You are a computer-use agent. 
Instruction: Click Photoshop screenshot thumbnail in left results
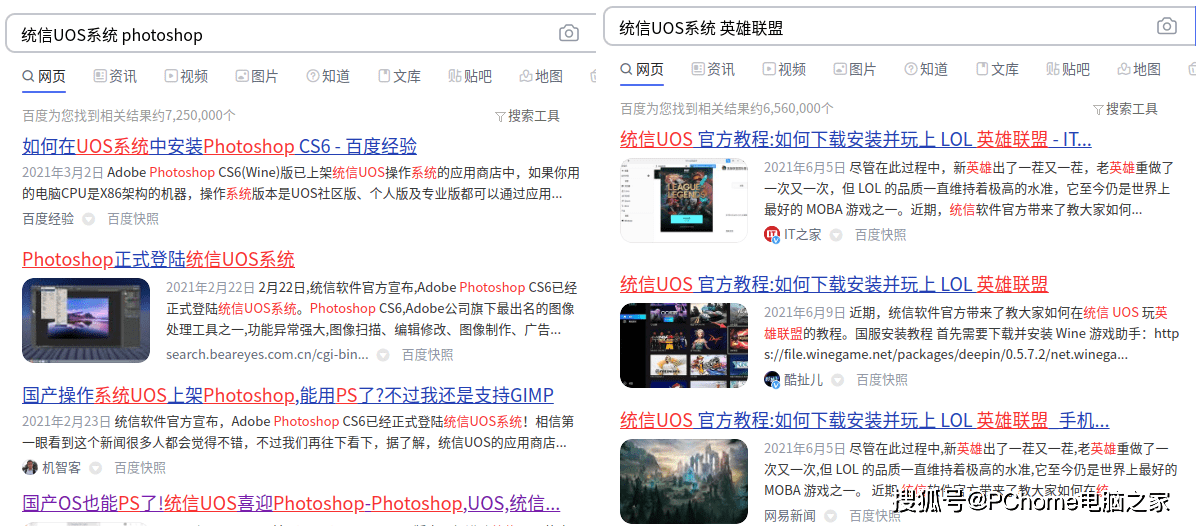(x=86, y=320)
